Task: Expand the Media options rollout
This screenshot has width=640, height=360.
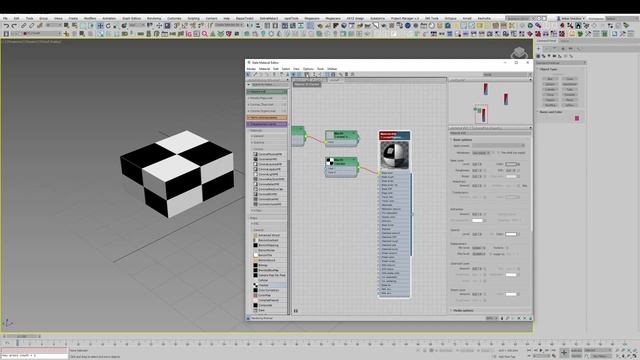Action: pyautogui.click(x=463, y=311)
